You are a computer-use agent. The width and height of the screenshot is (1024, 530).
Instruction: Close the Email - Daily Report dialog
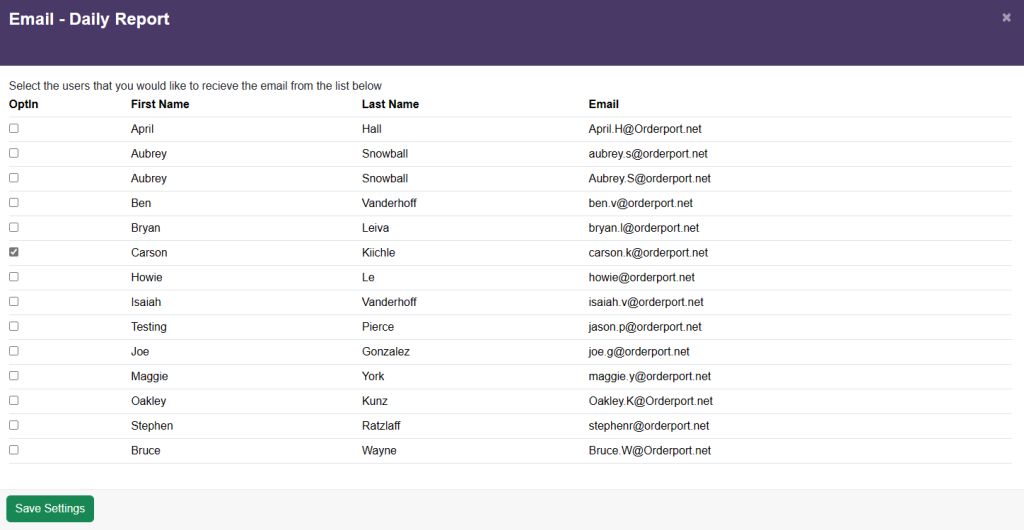click(1006, 17)
